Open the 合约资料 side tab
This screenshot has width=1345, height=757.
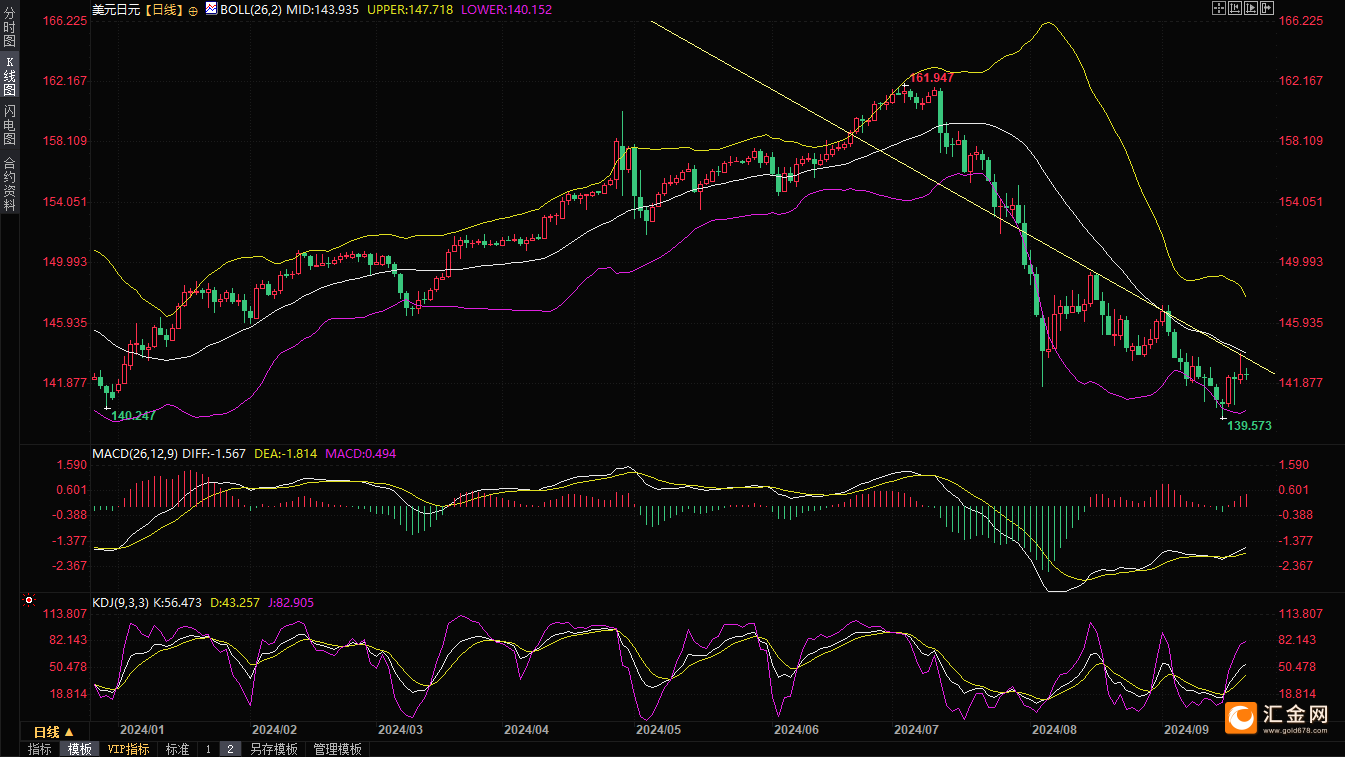[10, 183]
